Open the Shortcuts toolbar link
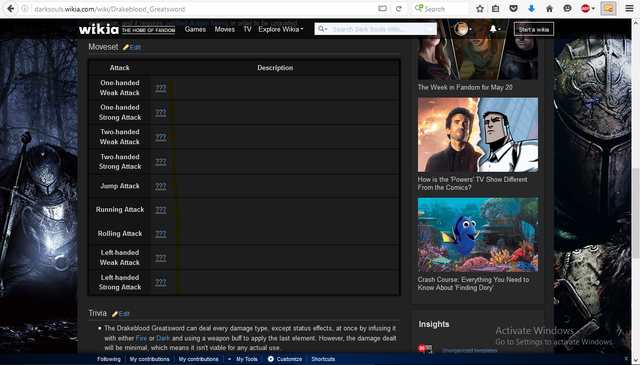This screenshot has height=365, width=640. point(323,359)
